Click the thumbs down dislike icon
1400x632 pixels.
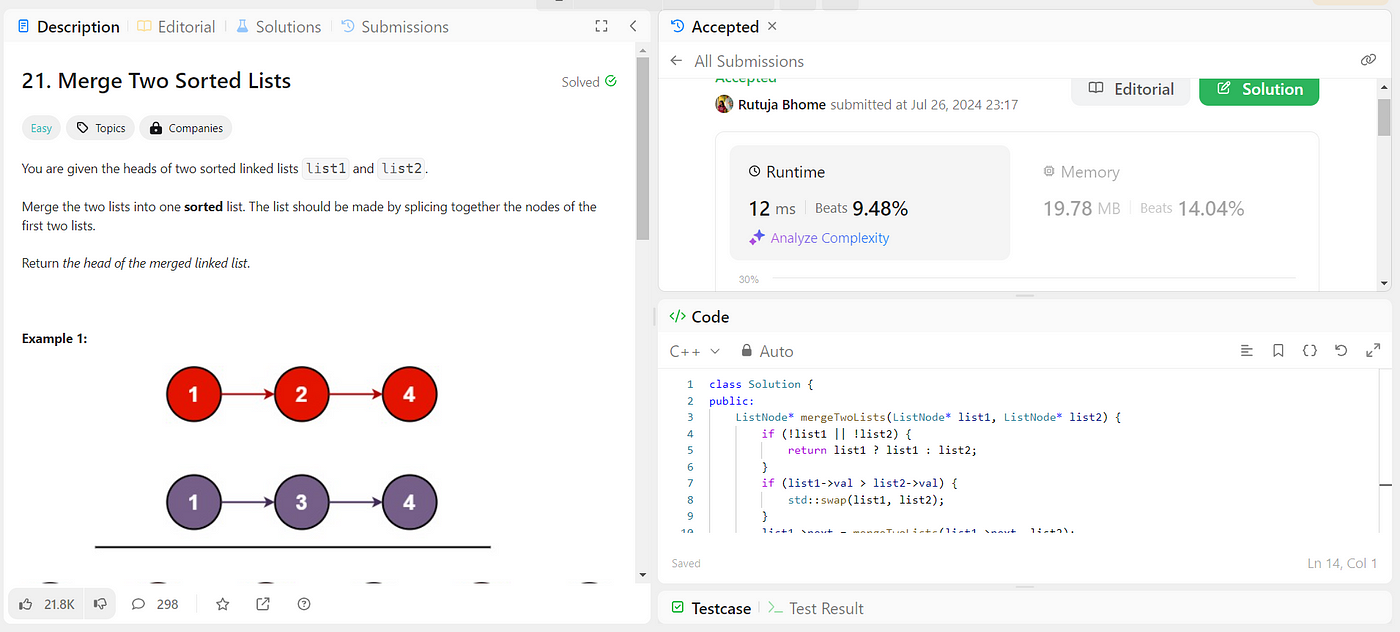coord(100,604)
